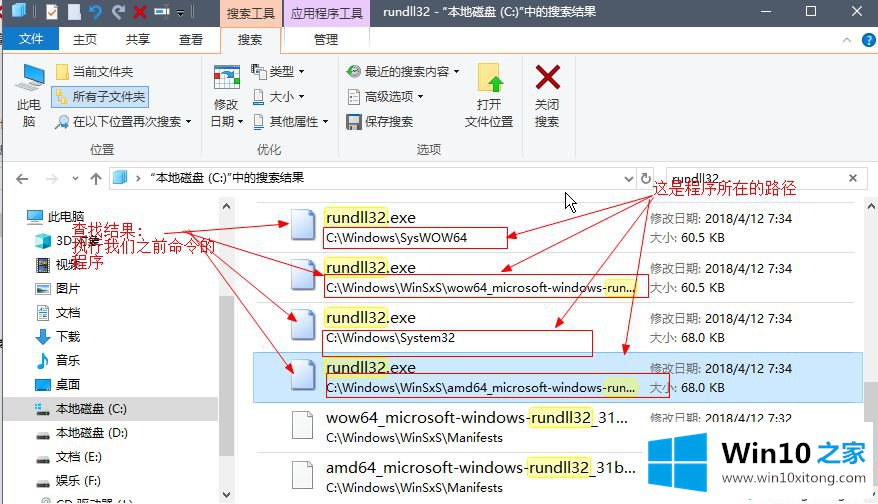The image size is (878, 504).
Task: Open Customize Quick Access Toolbar dropdown
Action: (180, 12)
